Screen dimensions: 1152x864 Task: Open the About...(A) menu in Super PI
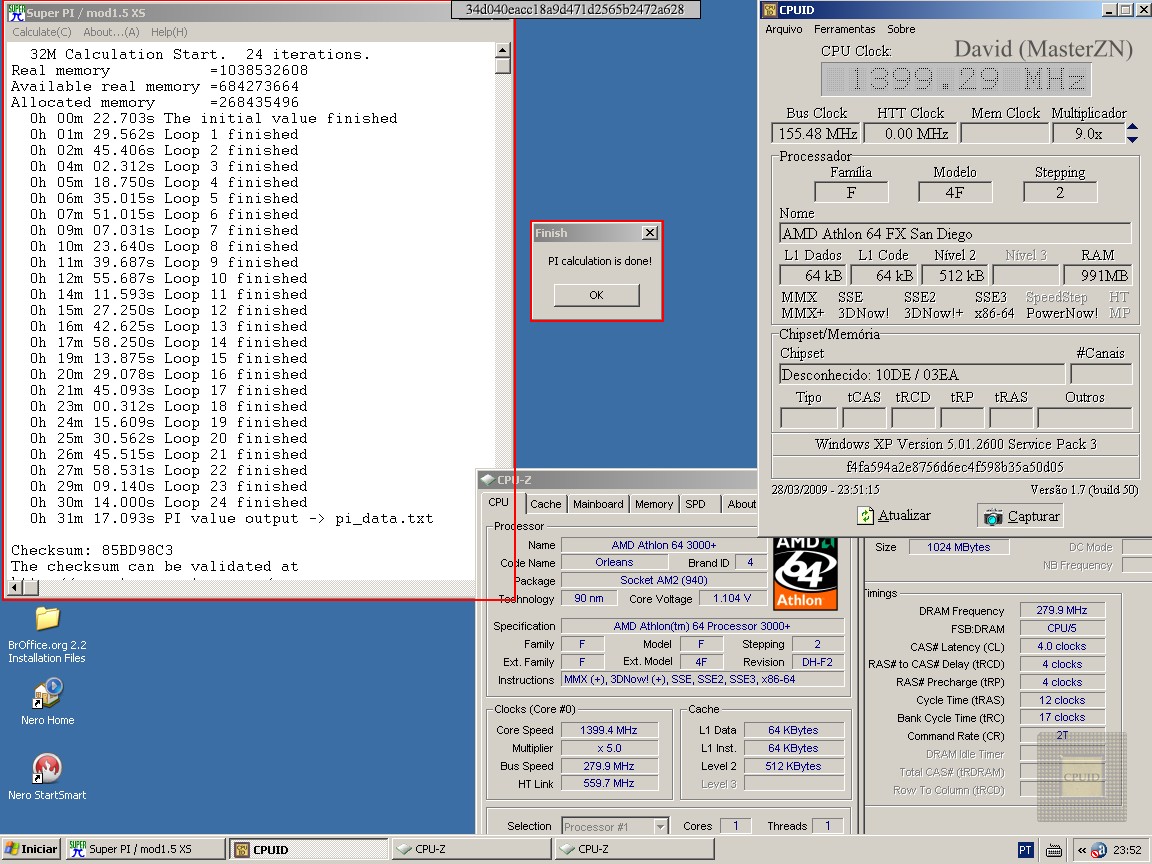tap(111, 32)
